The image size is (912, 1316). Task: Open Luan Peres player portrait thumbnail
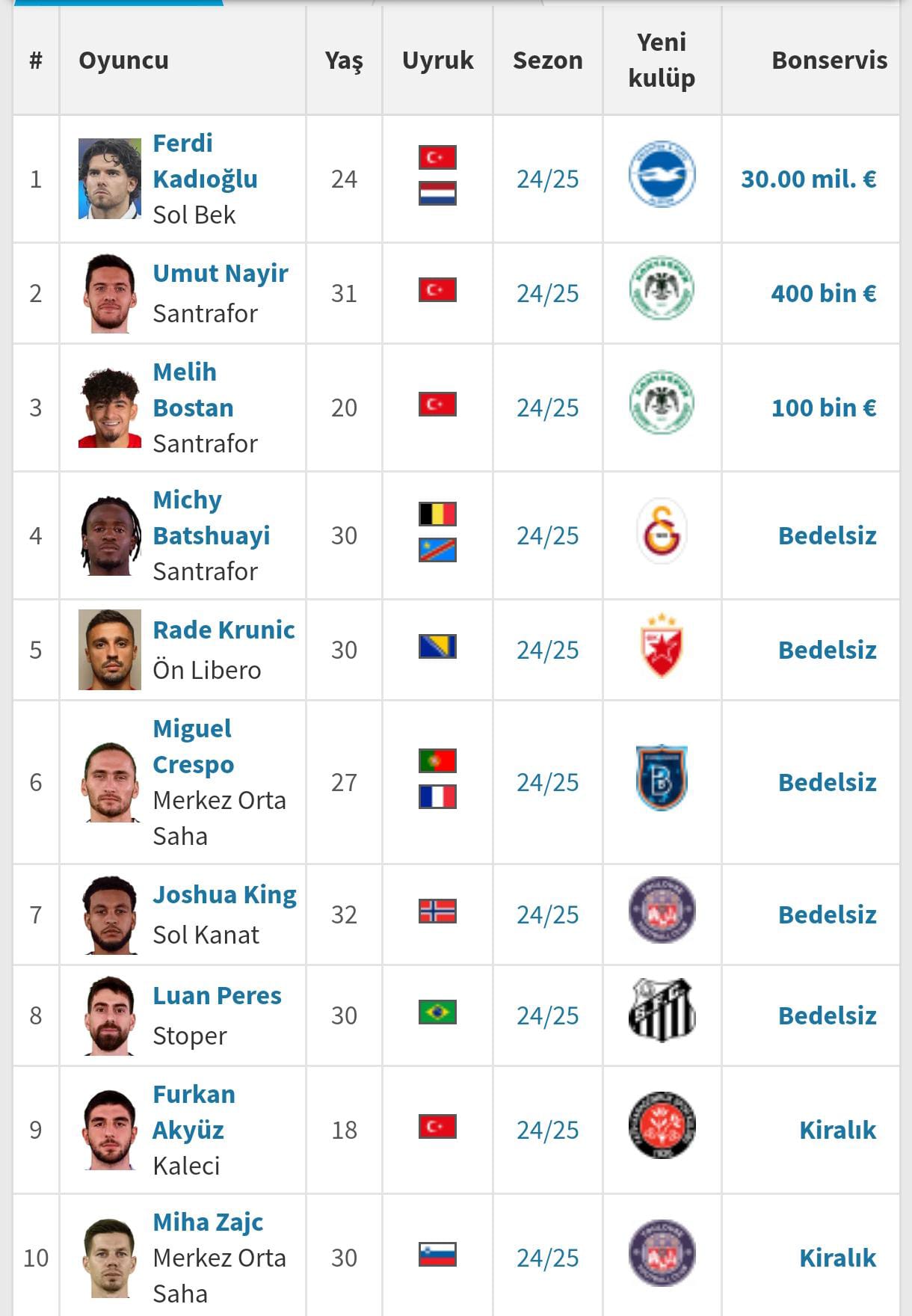(x=110, y=1015)
